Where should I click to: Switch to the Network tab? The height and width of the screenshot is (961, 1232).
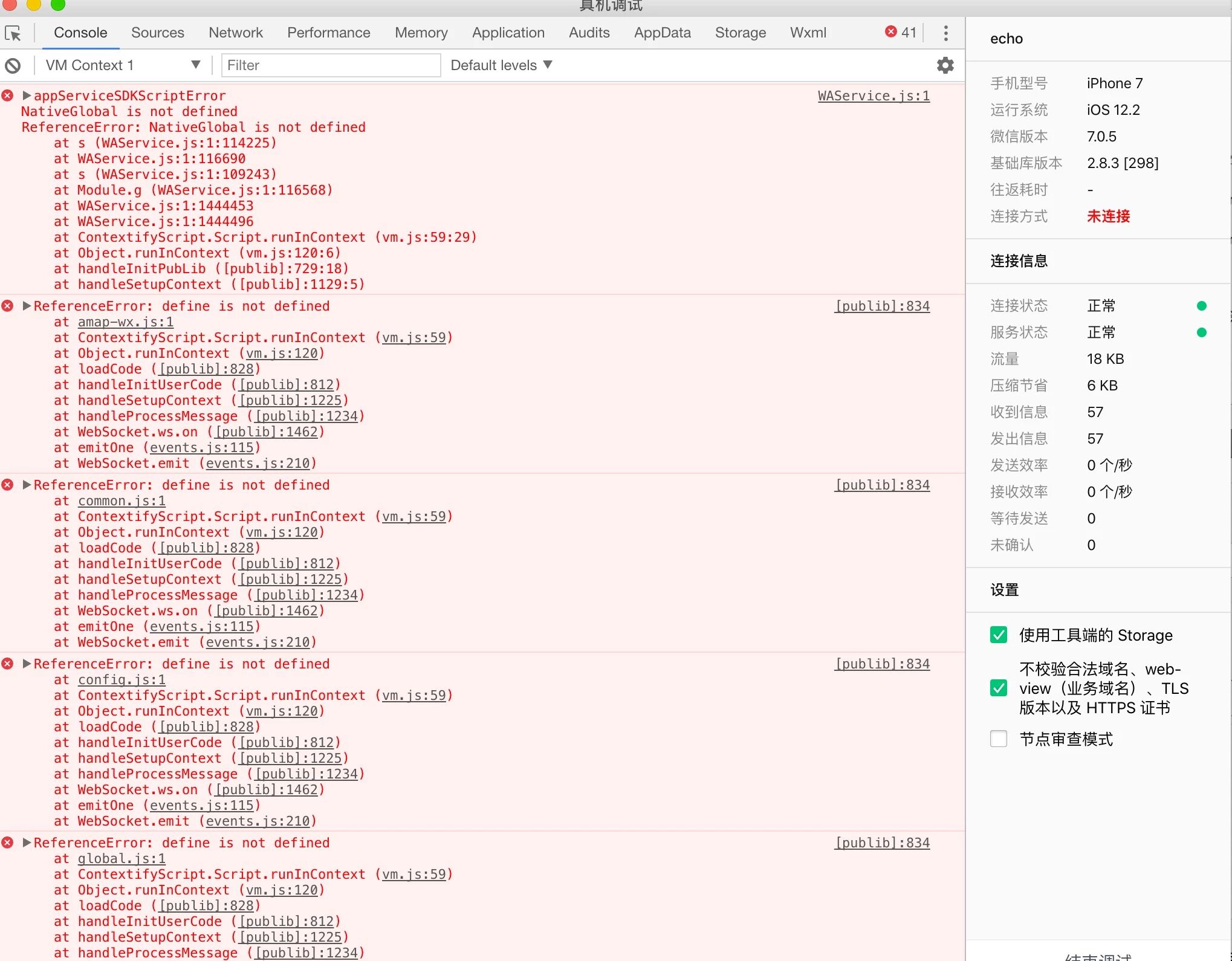(235, 33)
